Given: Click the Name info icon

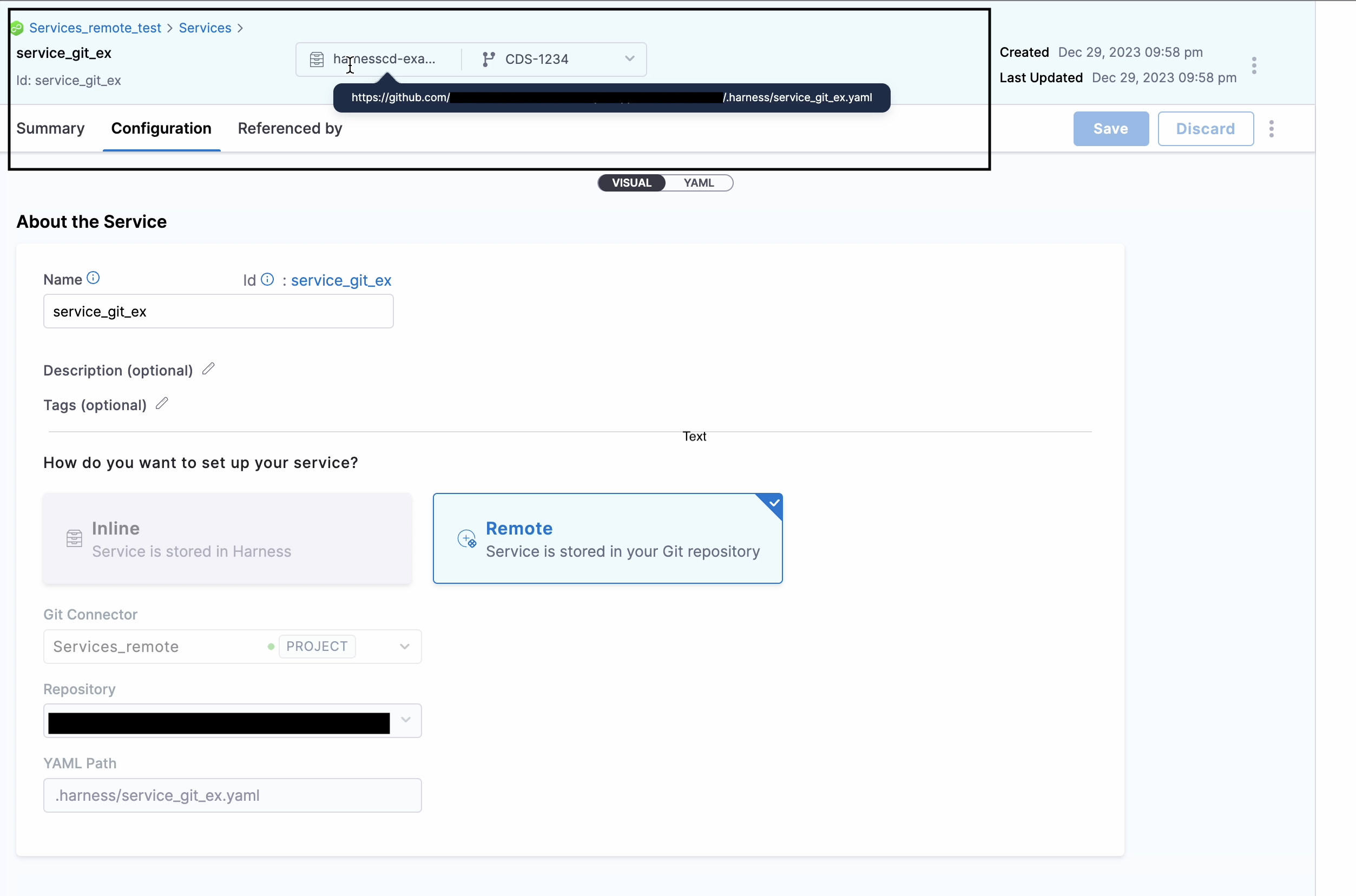Looking at the screenshot, I should click(93, 278).
